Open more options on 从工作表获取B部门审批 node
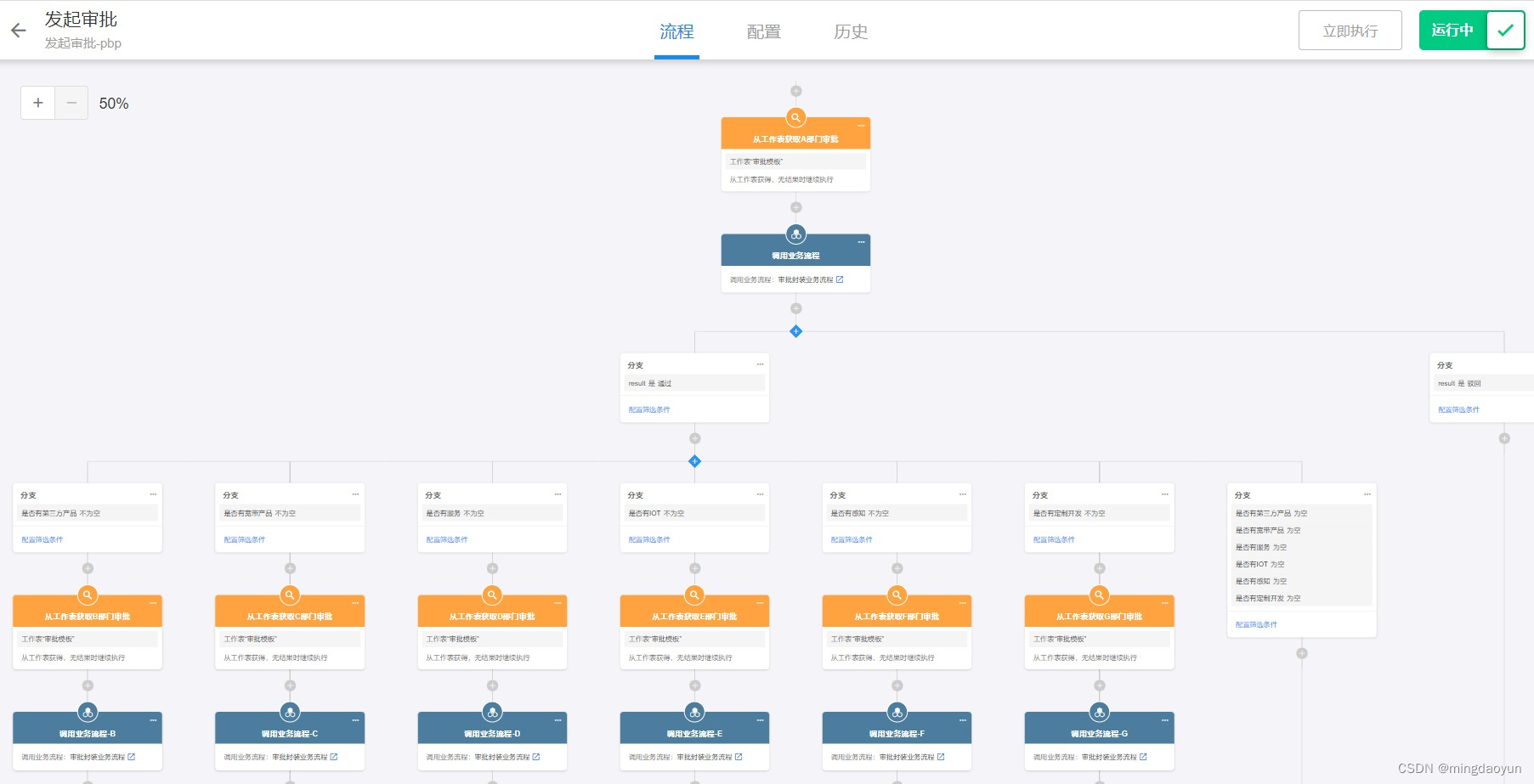This screenshot has height=784, width=1534. tap(153, 603)
